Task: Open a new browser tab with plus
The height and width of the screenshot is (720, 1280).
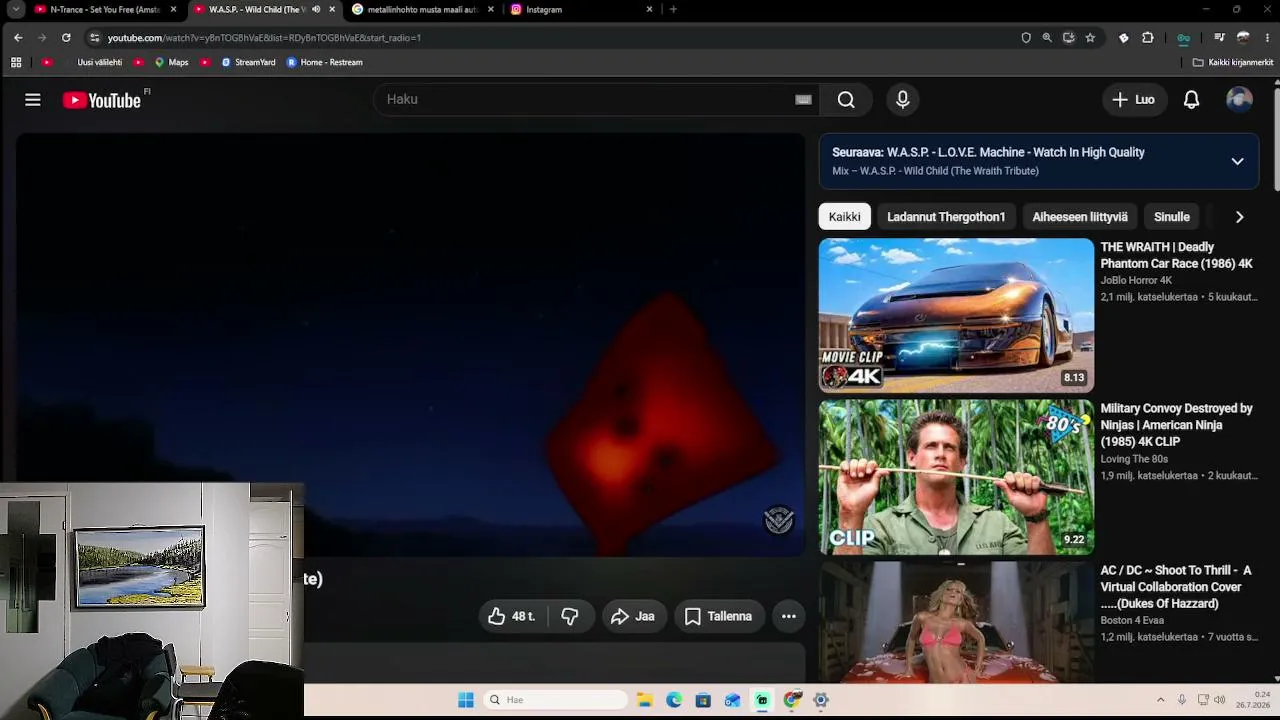Action: tap(673, 10)
